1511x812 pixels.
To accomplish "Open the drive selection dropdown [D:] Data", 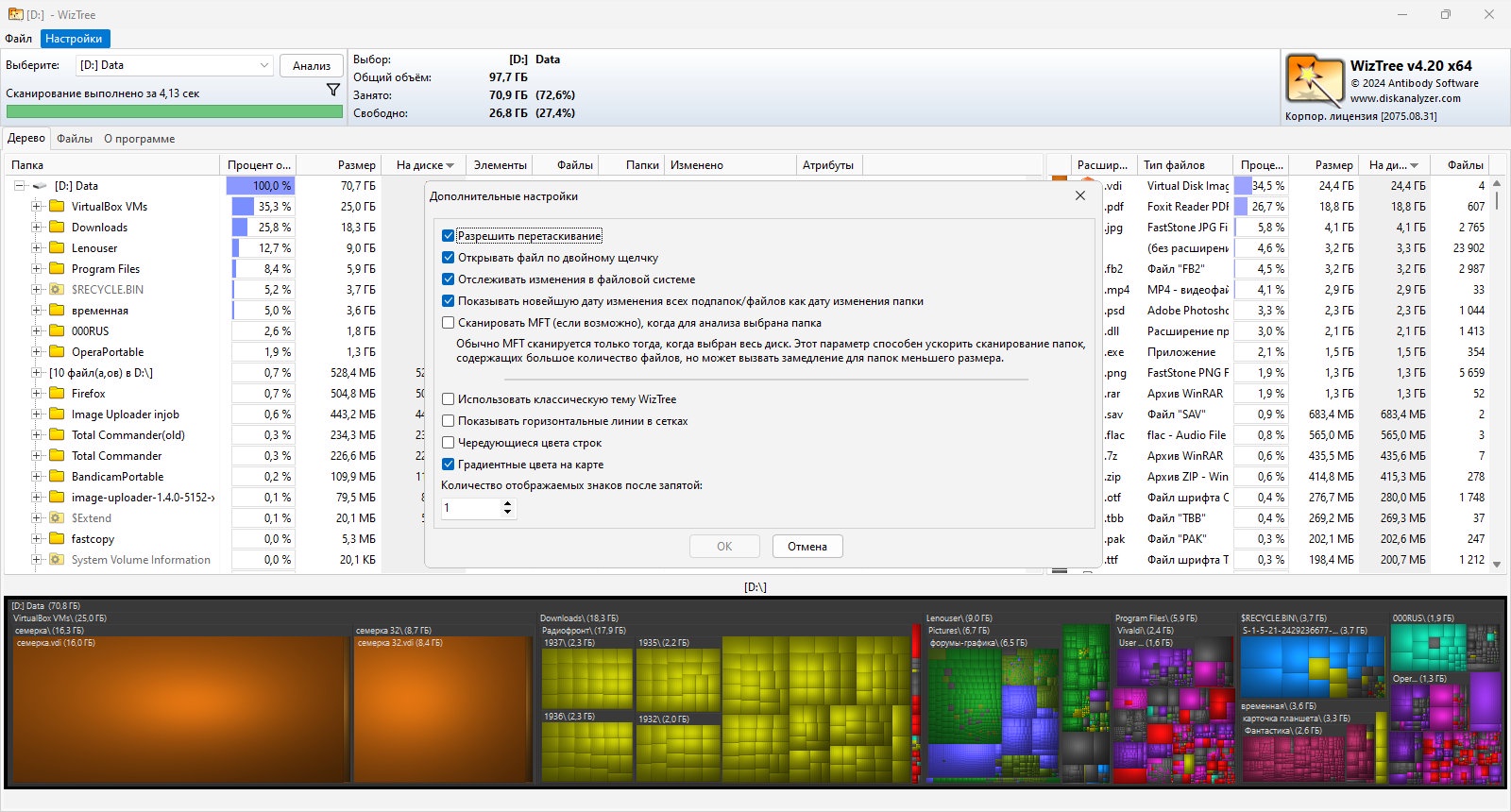I will pyautogui.click(x=175, y=65).
